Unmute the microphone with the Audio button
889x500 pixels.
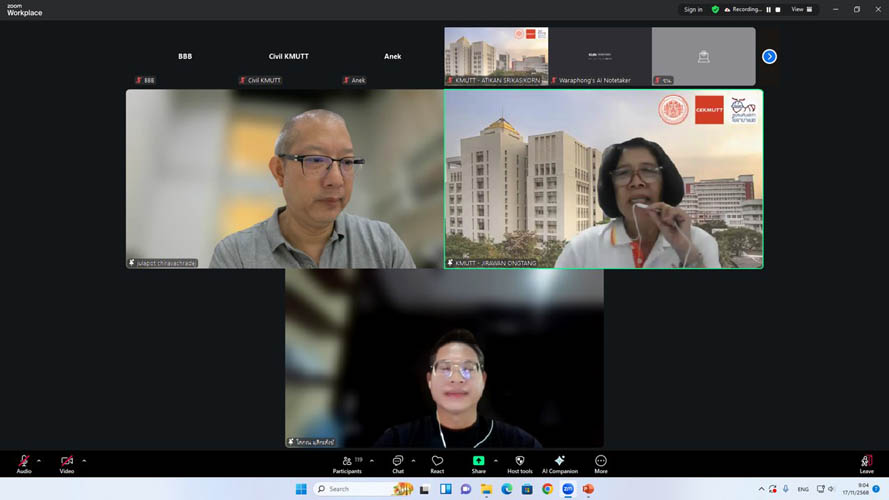coord(23,463)
